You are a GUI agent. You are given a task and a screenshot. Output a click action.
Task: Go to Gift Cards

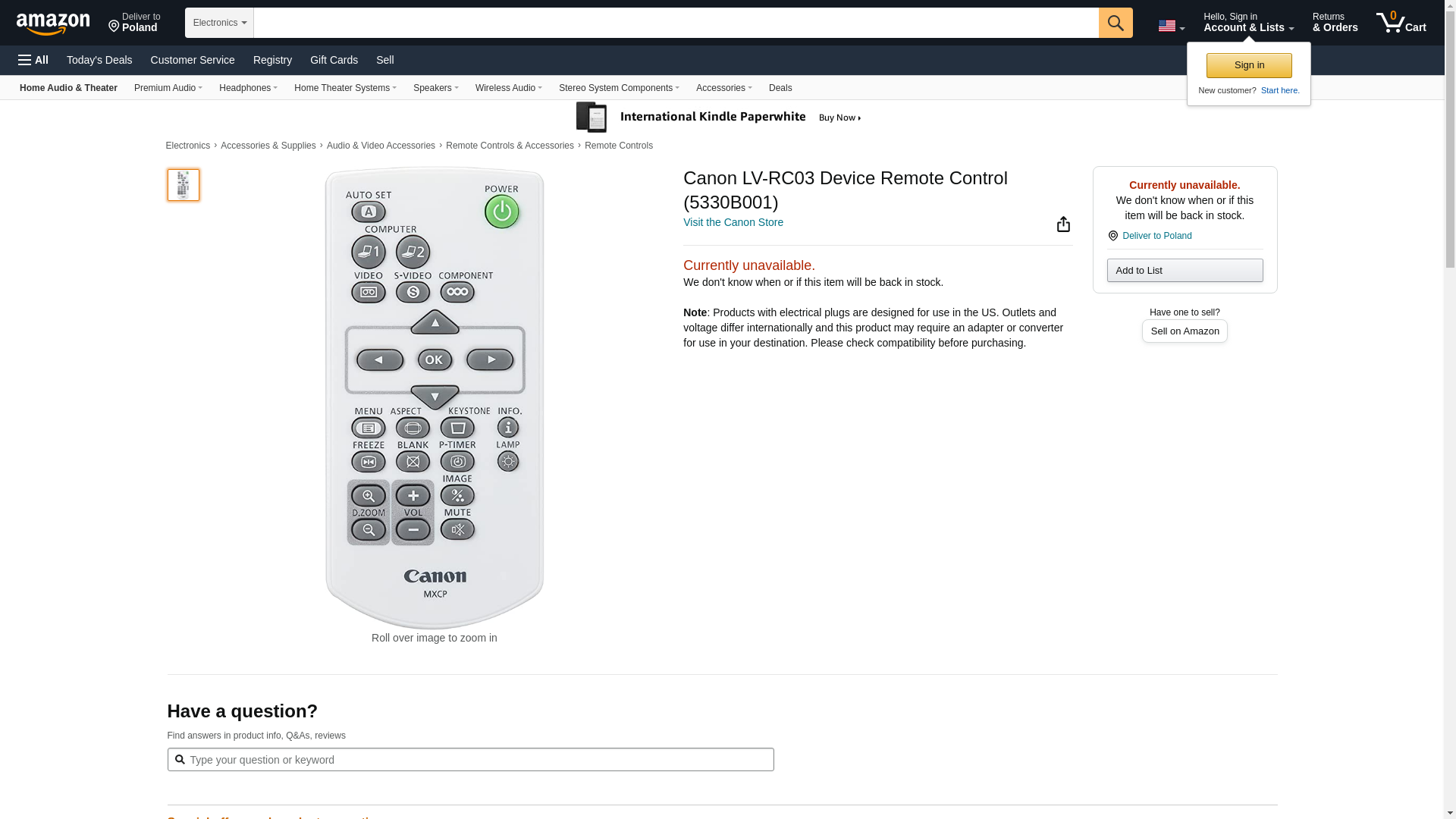tap(334, 60)
